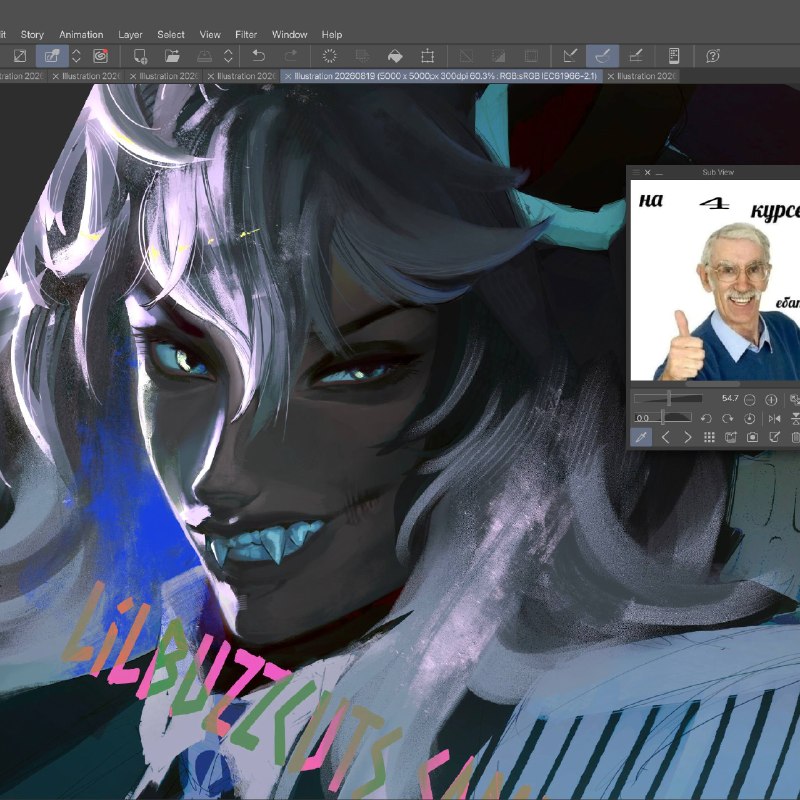Click the Clip Studio swirl launcher icon
800x800 pixels.
(x=101, y=56)
